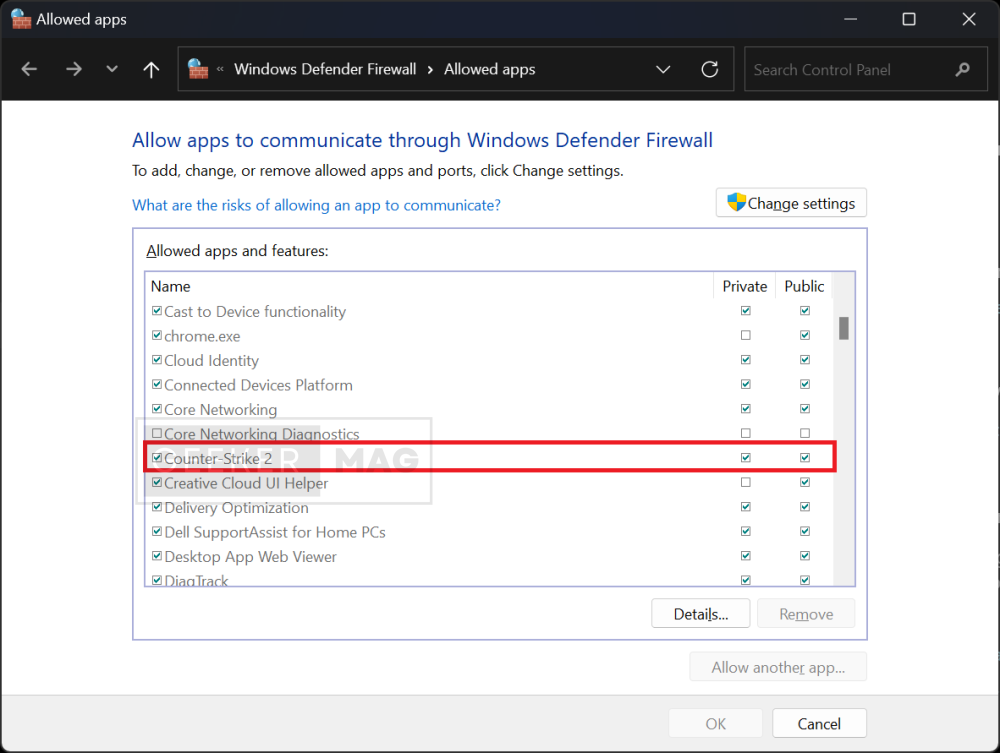Toggle Public checkbox for Counter-Strike 2
Viewport: 1000px width, 753px height.
coord(805,457)
